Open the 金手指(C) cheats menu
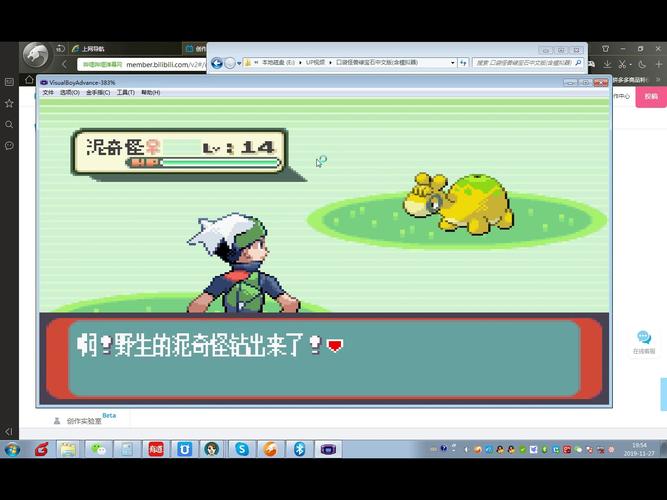The image size is (667, 500). point(98,92)
